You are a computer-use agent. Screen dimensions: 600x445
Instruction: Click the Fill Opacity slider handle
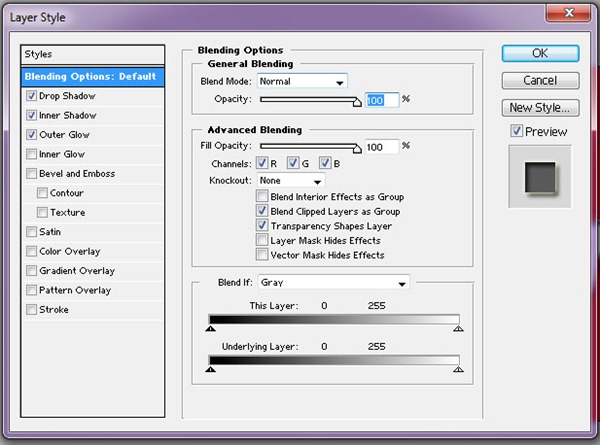(357, 148)
